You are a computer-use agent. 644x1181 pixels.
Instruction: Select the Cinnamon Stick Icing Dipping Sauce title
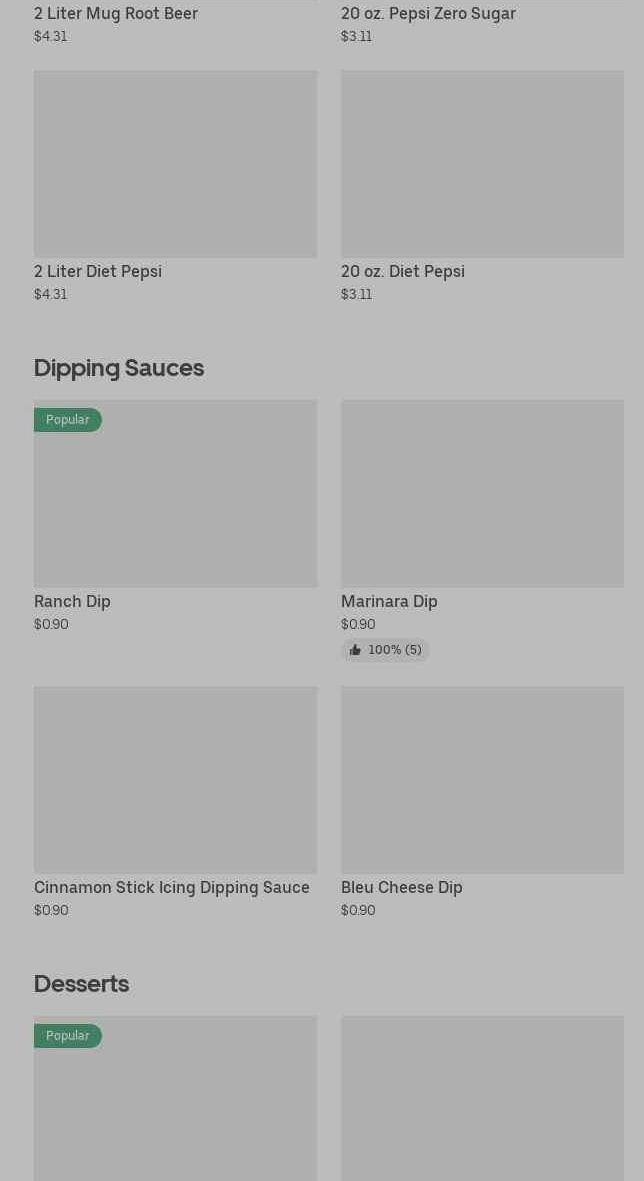(x=172, y=888)
